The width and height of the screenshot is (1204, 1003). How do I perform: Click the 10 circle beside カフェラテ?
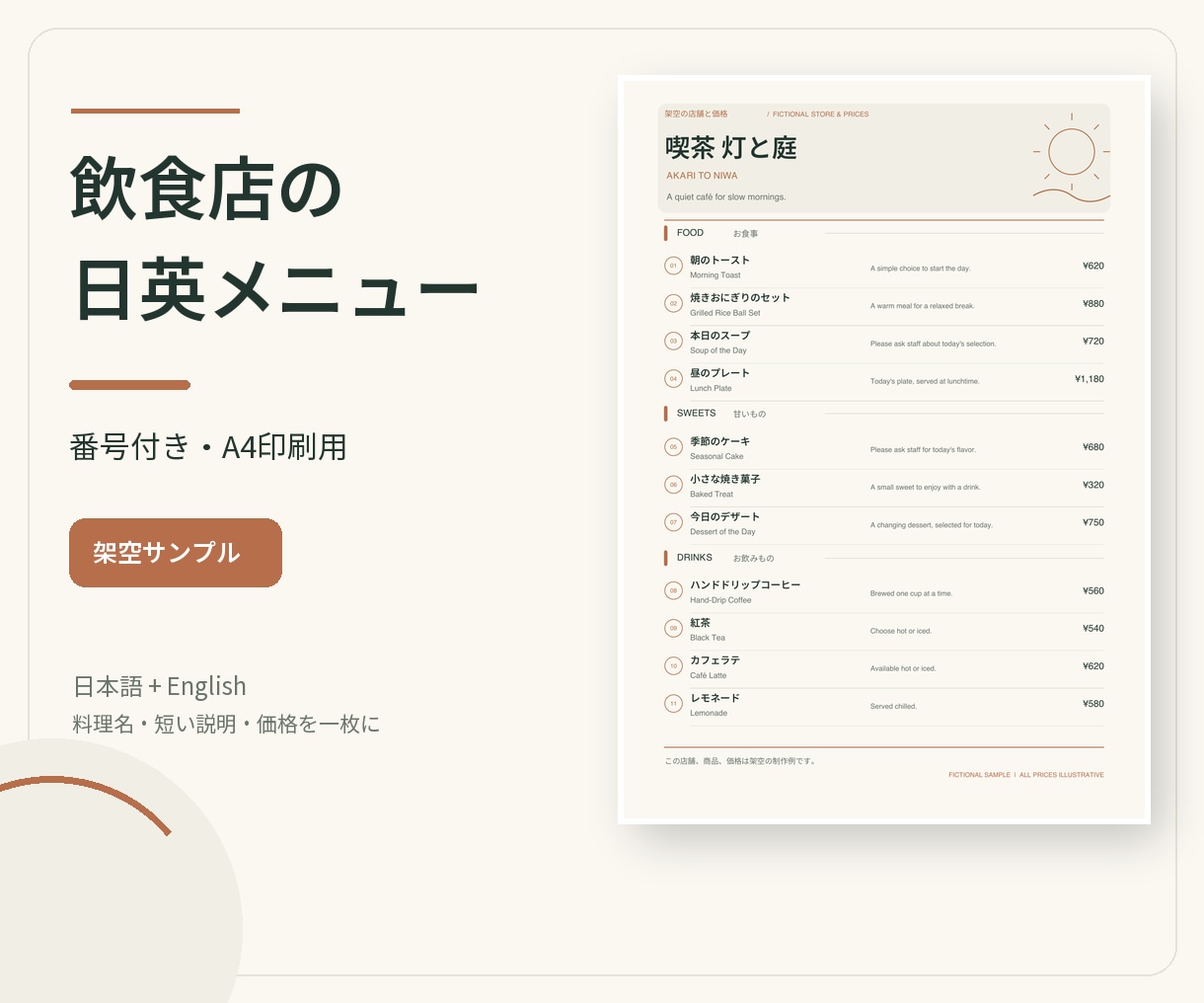click(x=674, y=666)
